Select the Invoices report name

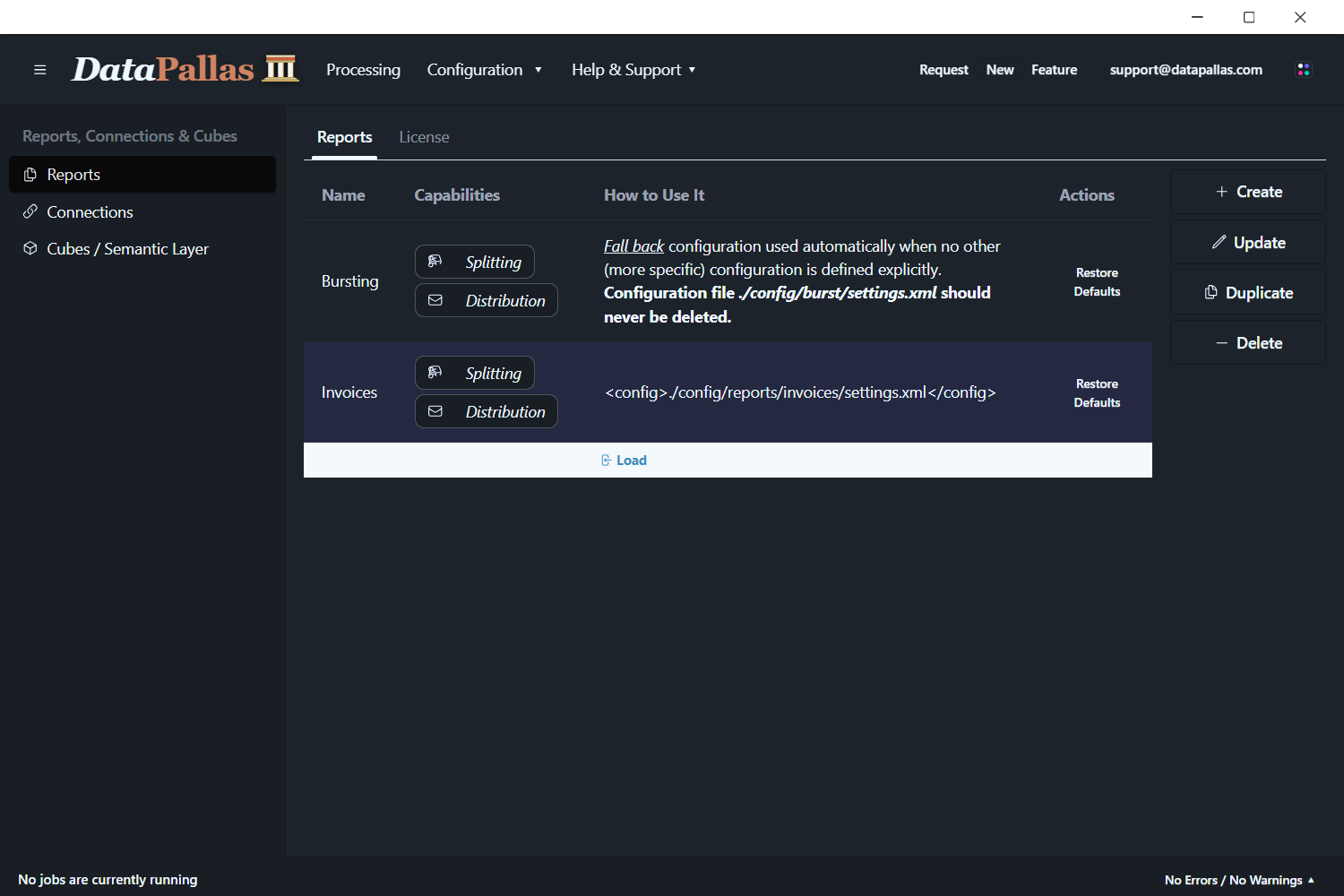pos(349,392)
